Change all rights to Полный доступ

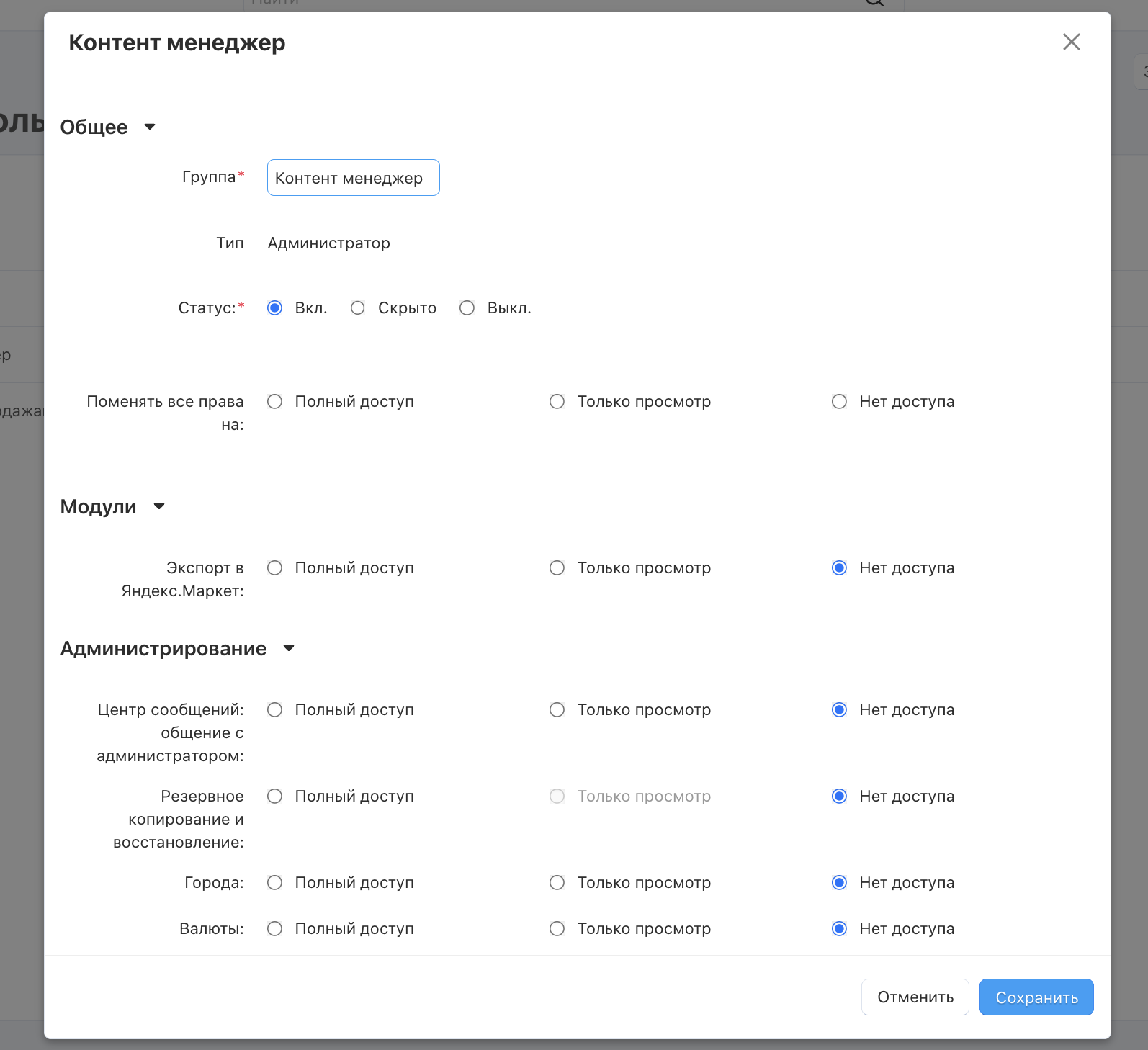point(275,402)
